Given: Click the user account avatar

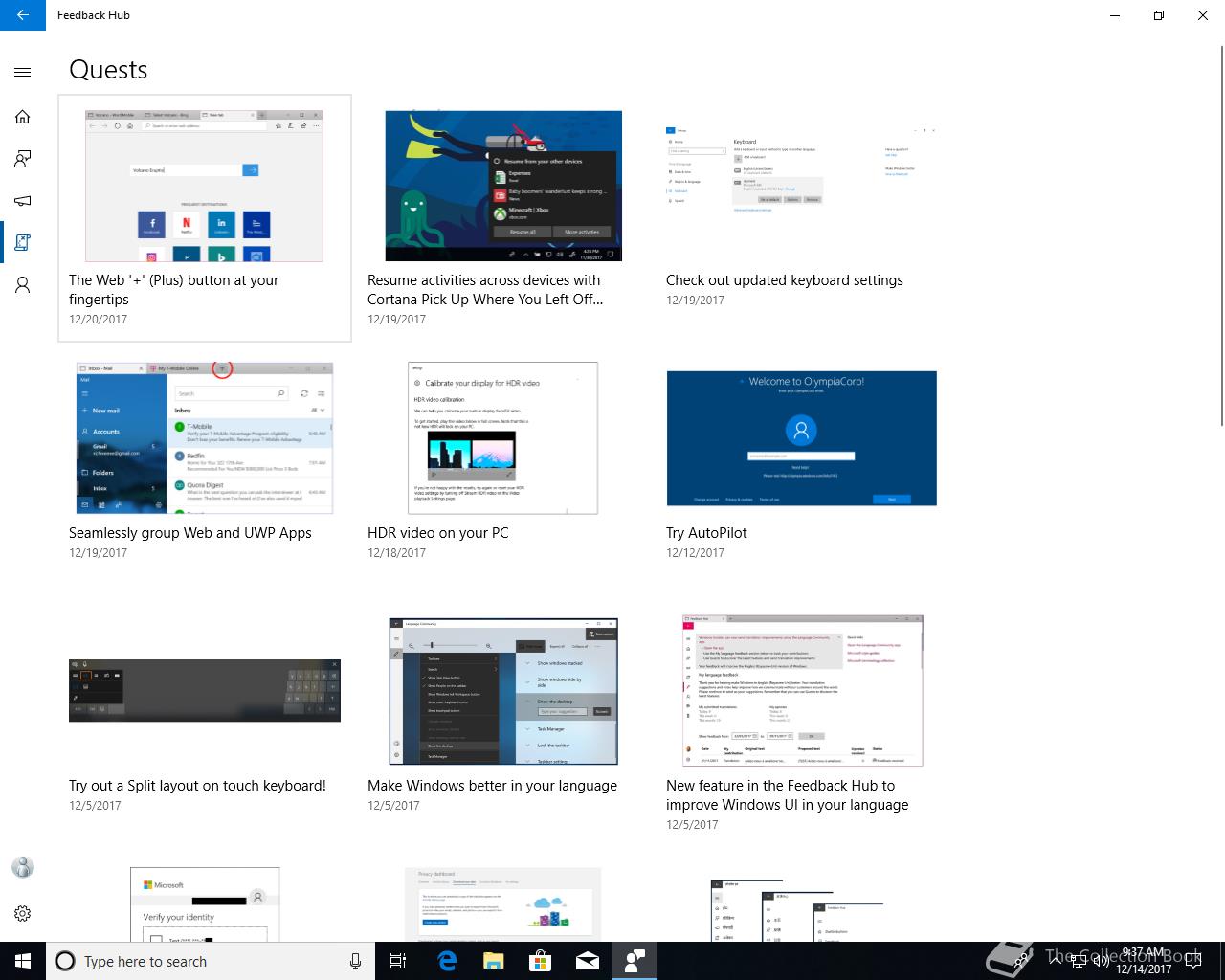Looking at the screenshot, I should click(x=23, y=867).
